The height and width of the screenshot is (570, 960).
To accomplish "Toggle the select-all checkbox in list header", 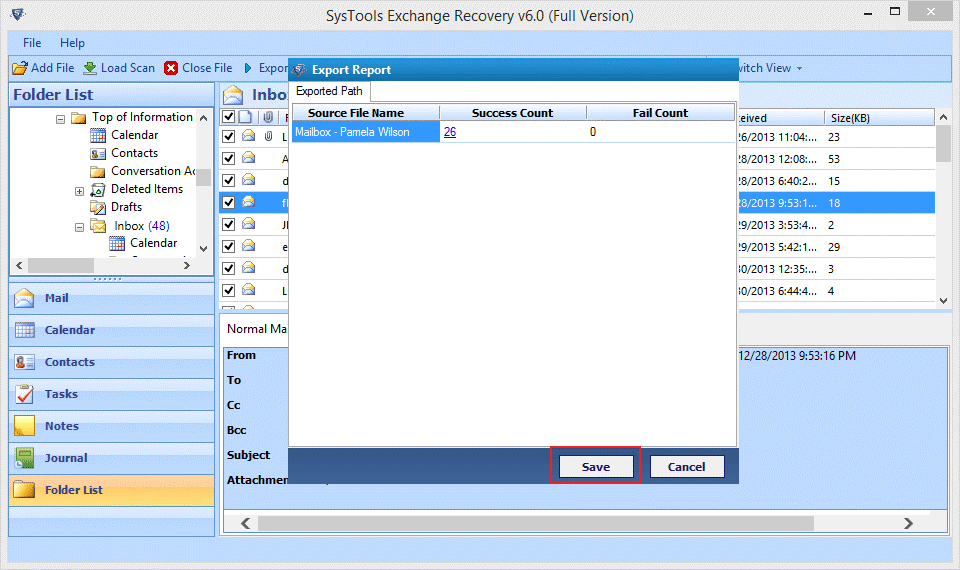I will pos(228,117).
